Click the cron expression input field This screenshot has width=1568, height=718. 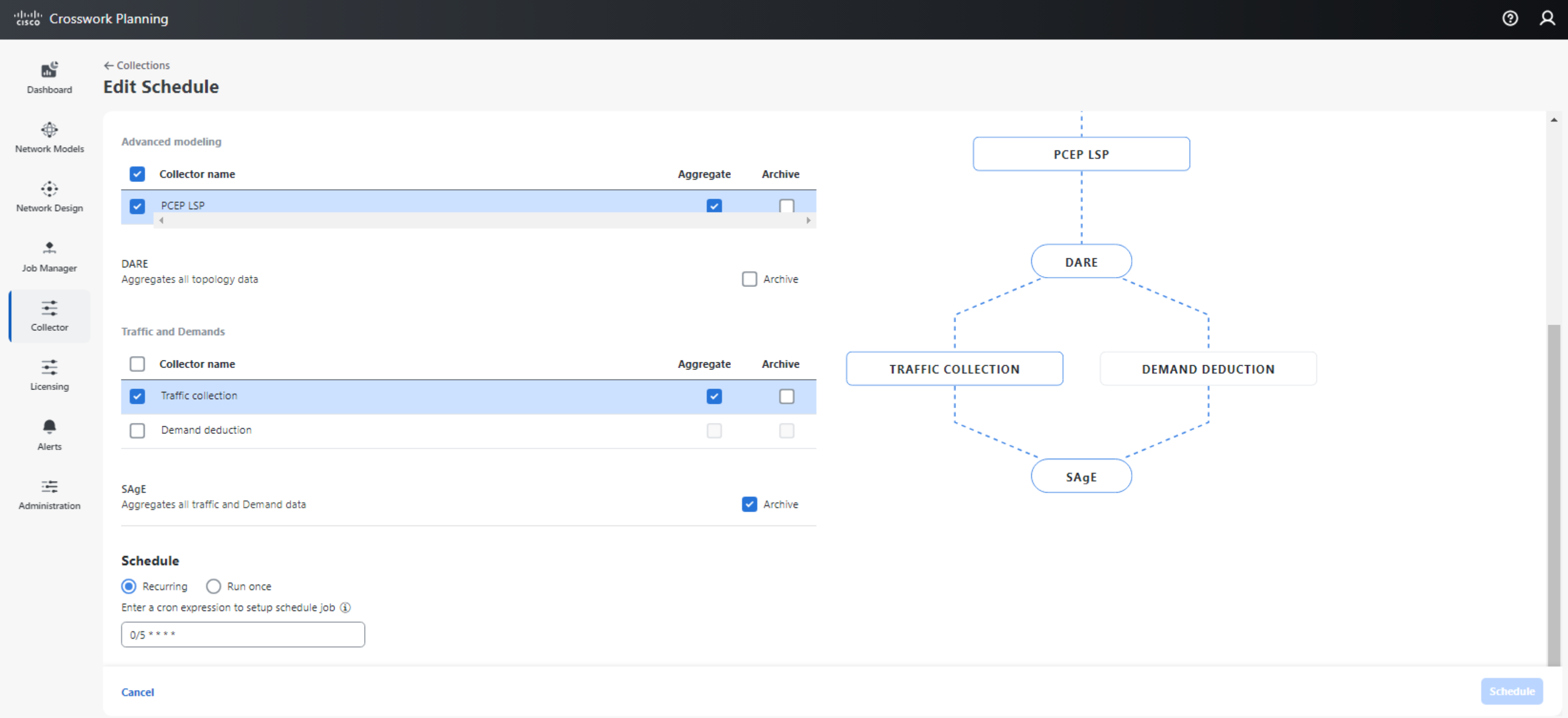coord(243,634)
